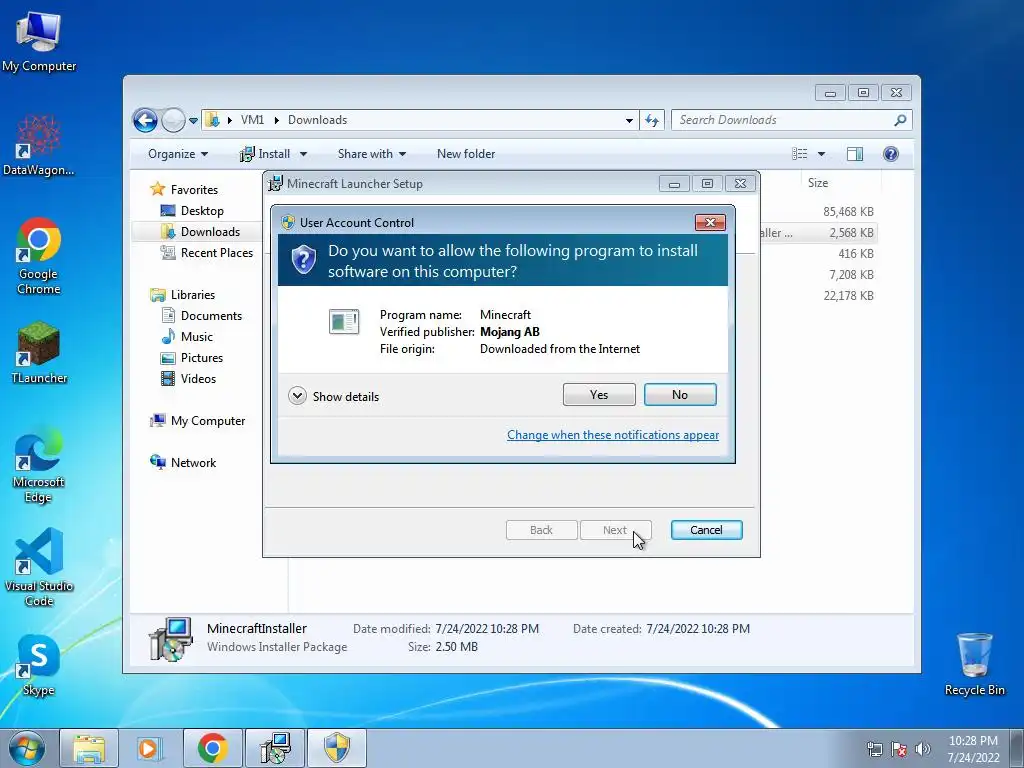Image resolution: width=1024 pixels, height=768 pixels.
Task: Select Network in navigation pane
Action: (x=183, y=462)
